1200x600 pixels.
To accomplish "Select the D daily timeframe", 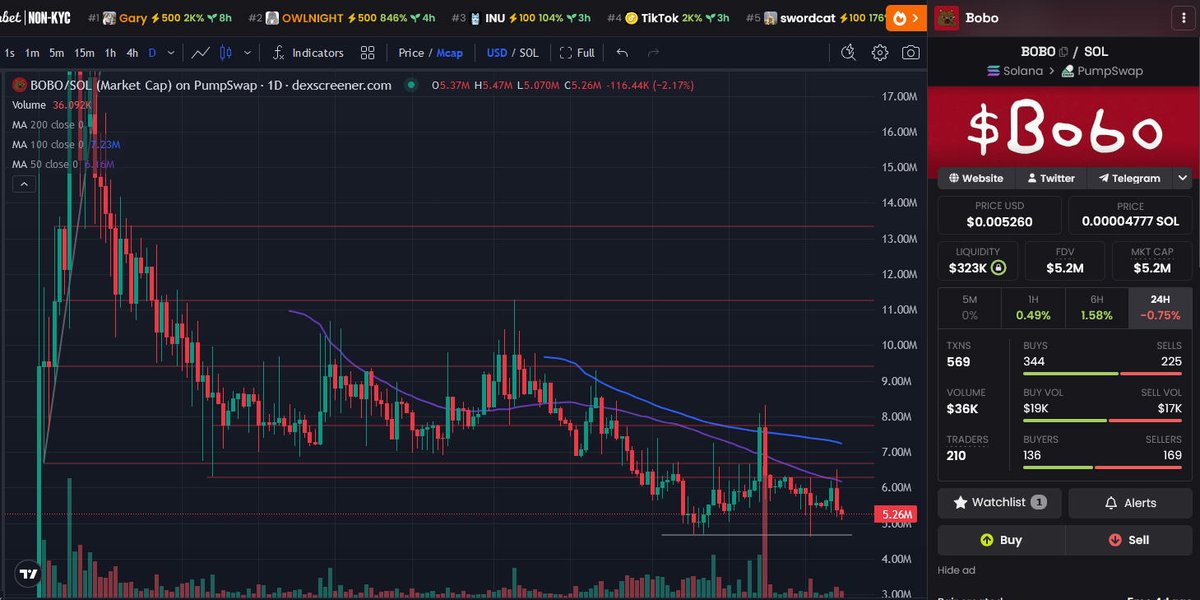I will [152, 53].
